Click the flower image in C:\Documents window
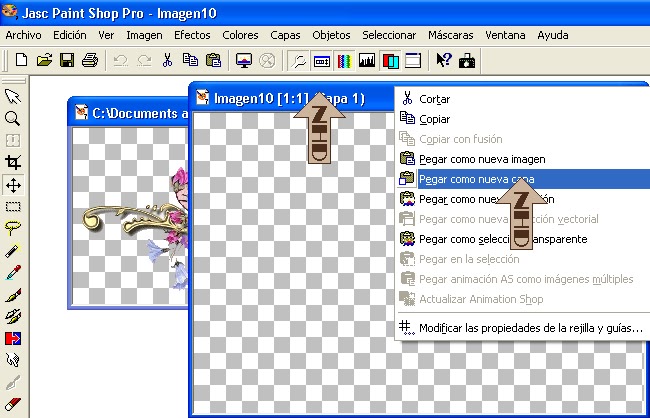The image size is (650, 418). (135, 226)
